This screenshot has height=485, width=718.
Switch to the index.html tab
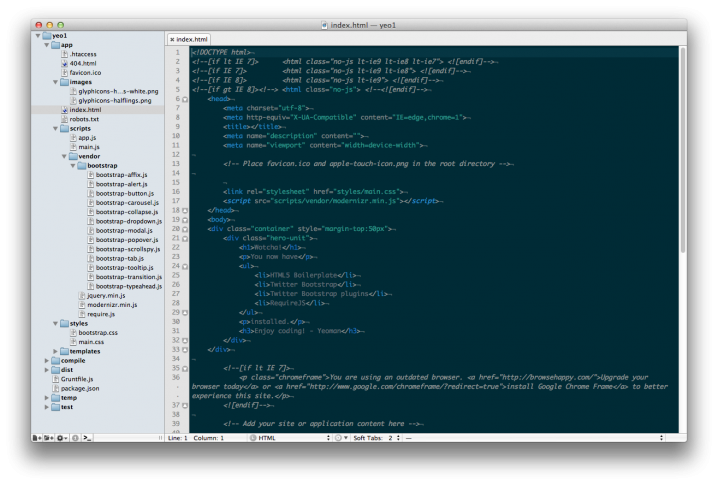click(194, 38)
